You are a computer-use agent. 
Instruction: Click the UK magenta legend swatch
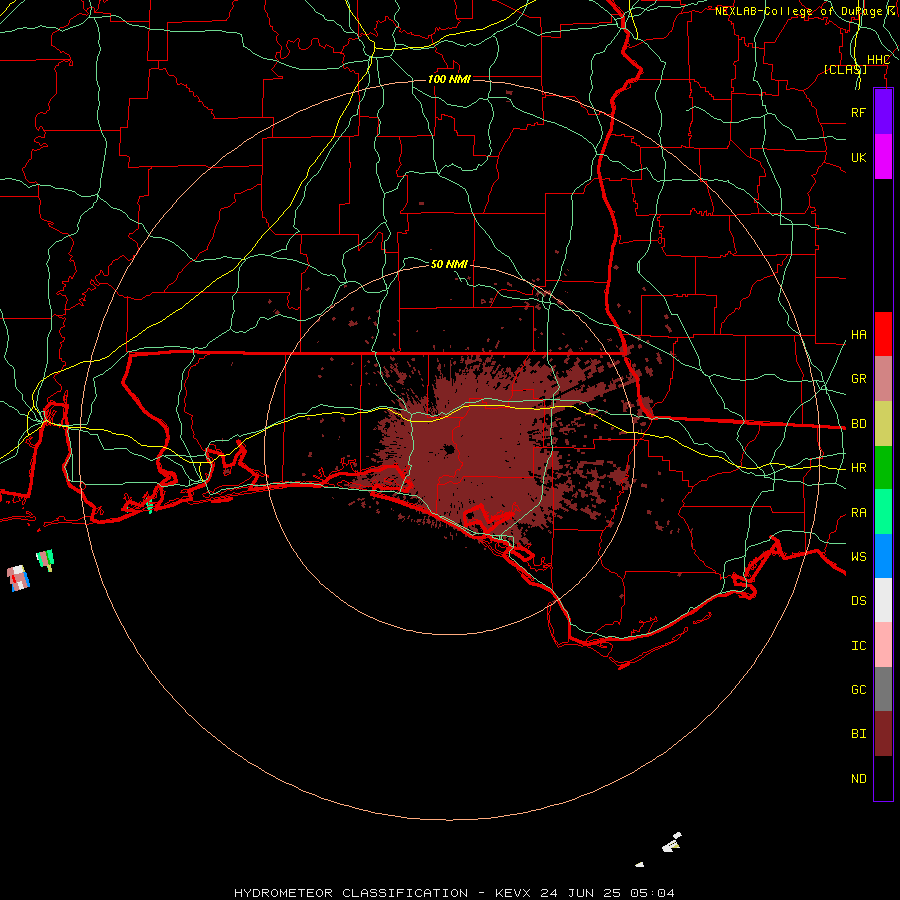click(x=883, y=157)
